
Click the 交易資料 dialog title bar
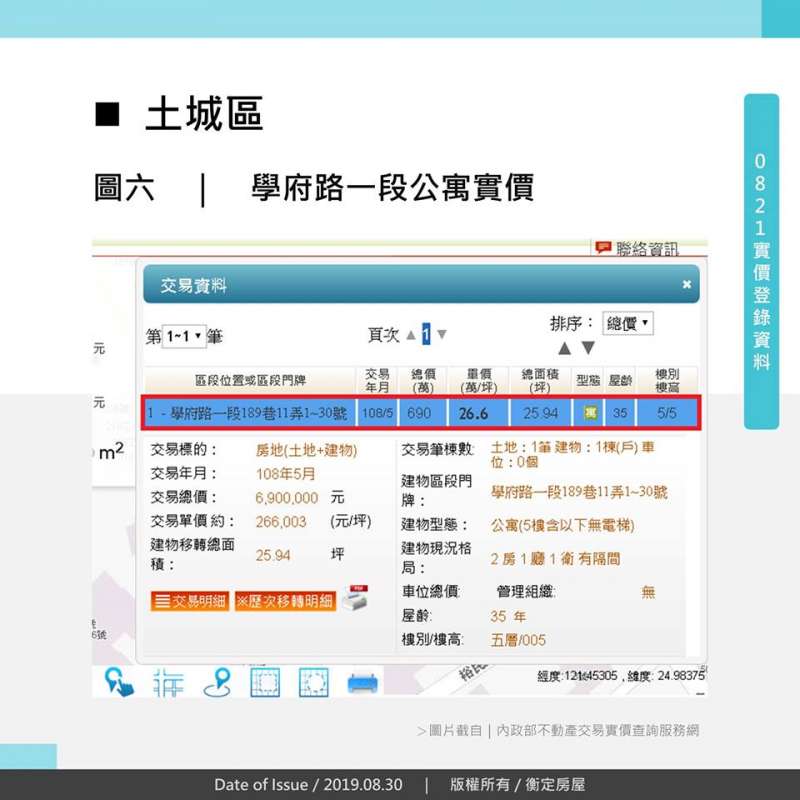click(421, 284)
